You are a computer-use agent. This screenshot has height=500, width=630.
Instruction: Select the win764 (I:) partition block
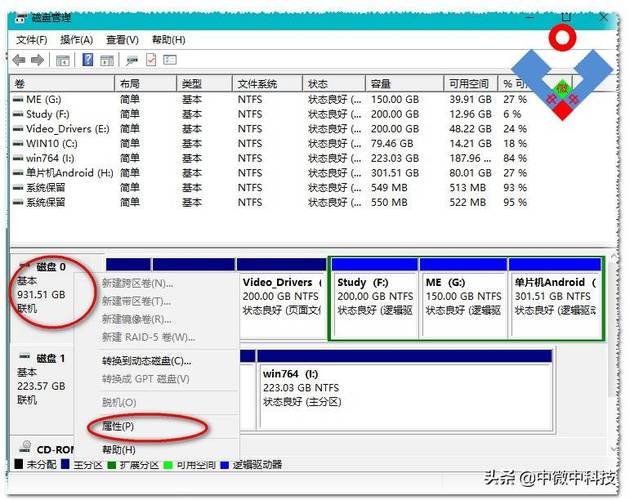click(405, 389)
